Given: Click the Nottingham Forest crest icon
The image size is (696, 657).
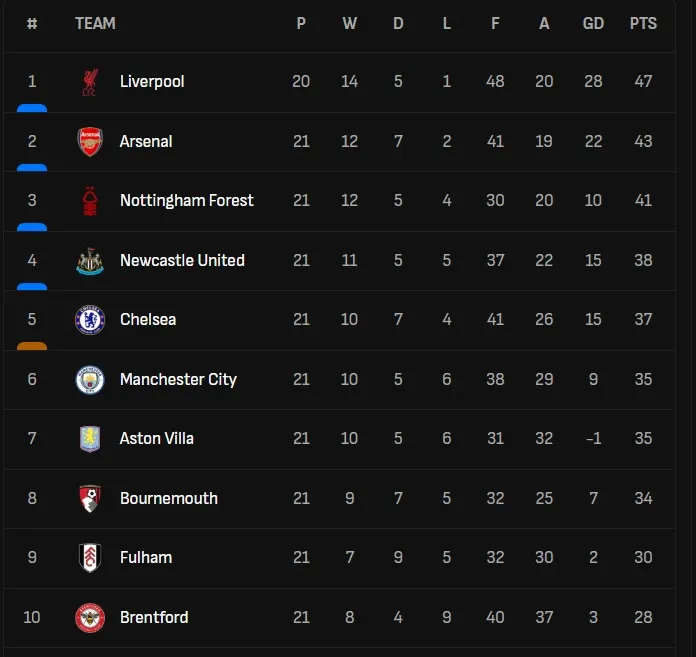Looking at the screenshot, I should click(90, 201).
